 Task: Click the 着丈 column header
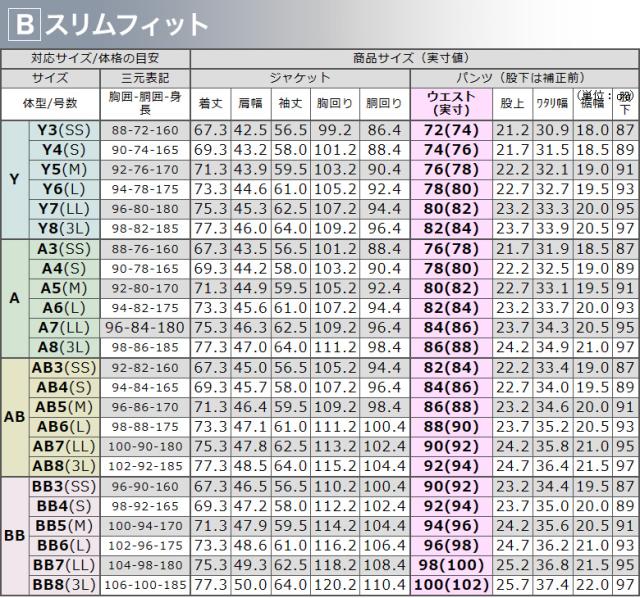click(x=211, y=104)
